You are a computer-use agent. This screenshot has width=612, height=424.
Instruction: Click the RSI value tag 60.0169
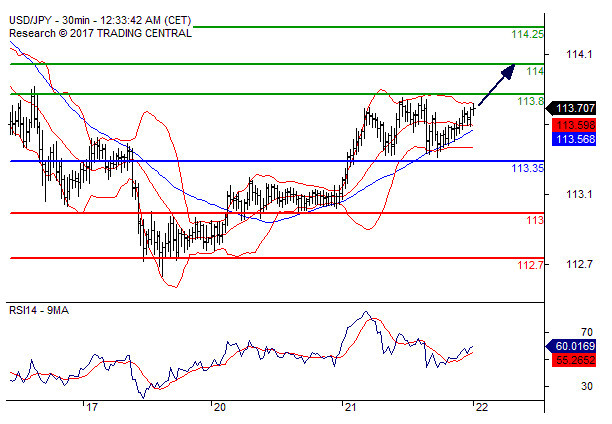pos(571,346)
